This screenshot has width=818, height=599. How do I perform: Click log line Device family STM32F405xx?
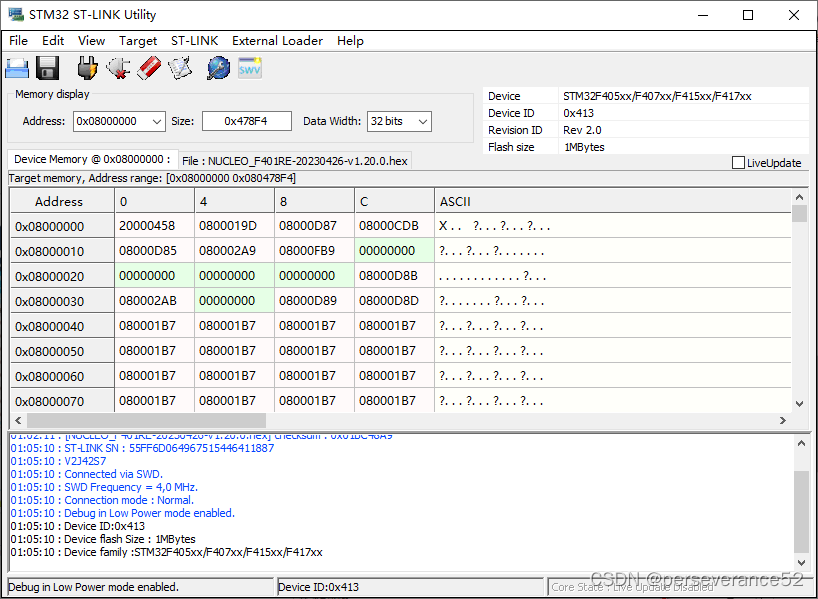click(166, 552)
